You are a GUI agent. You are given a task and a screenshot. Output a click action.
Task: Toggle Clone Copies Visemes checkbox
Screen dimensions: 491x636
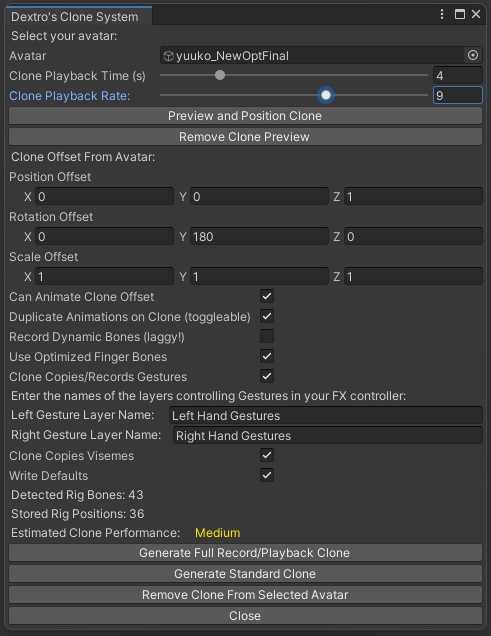[267, 455]
